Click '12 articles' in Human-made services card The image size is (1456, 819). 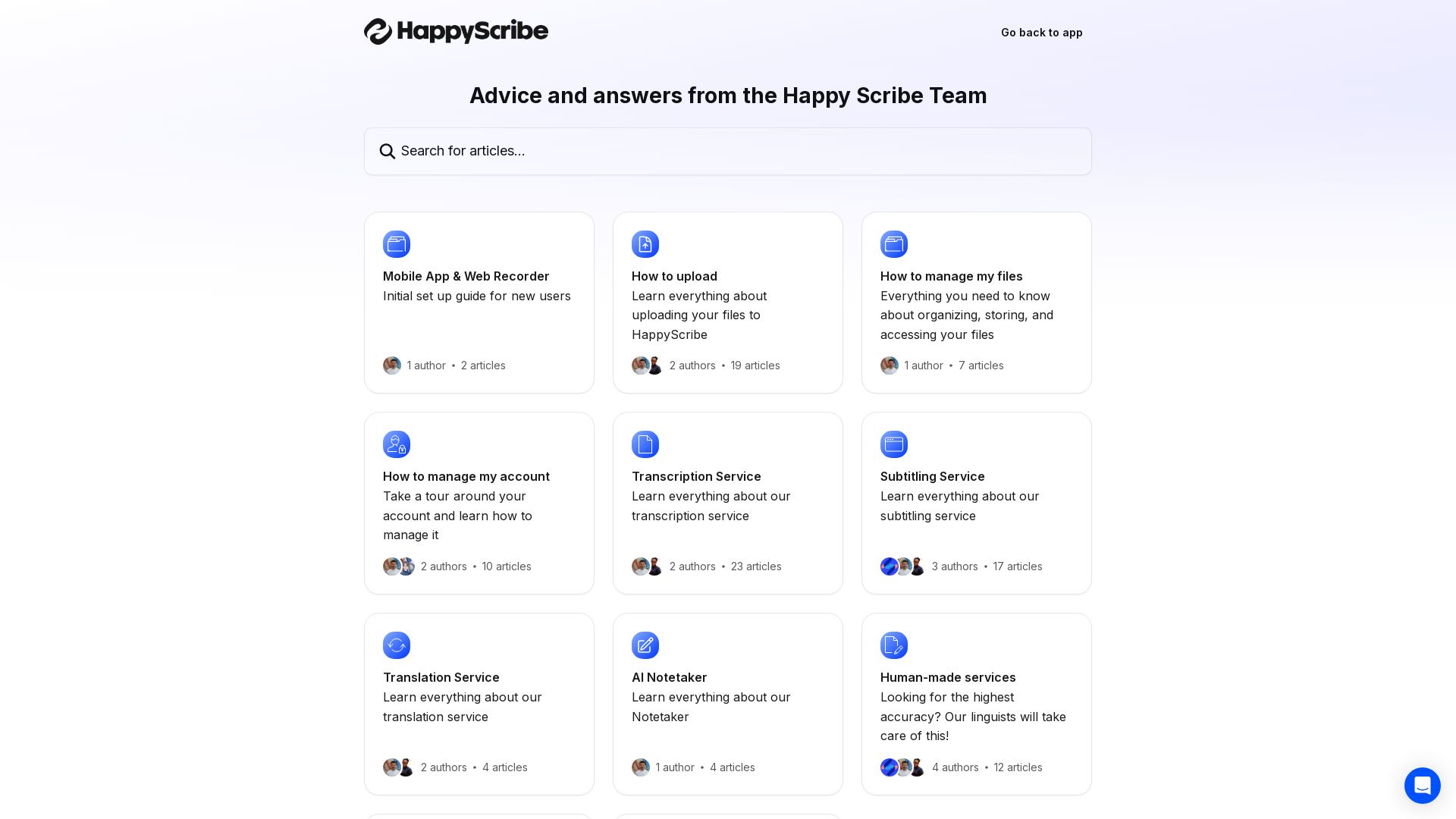click(x=1018, y=767)
